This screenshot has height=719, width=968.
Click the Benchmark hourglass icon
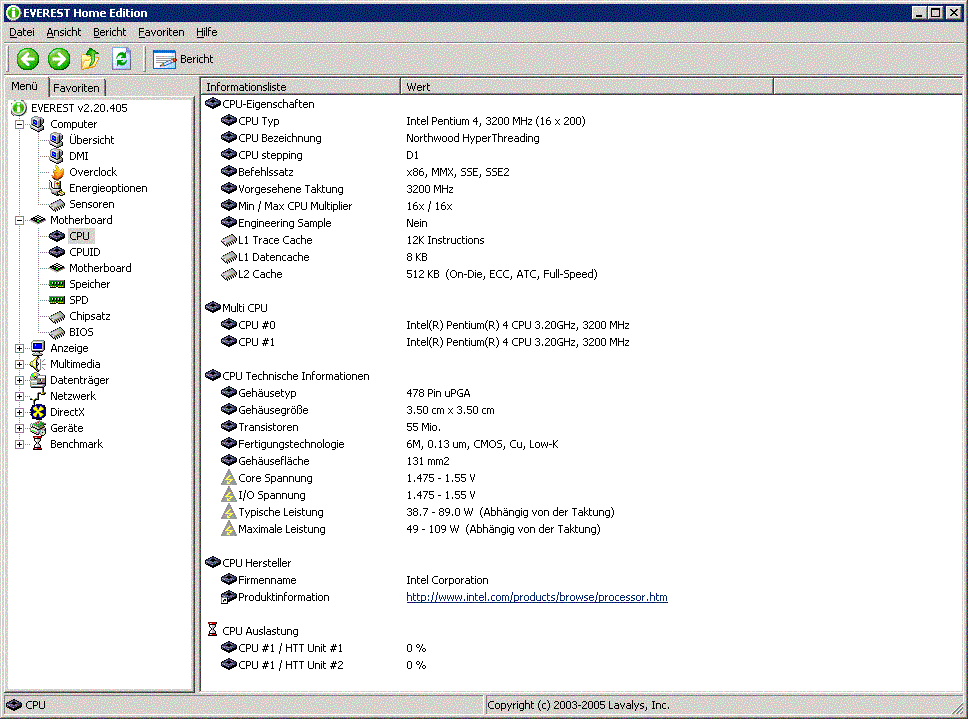[x=38, y=444]
